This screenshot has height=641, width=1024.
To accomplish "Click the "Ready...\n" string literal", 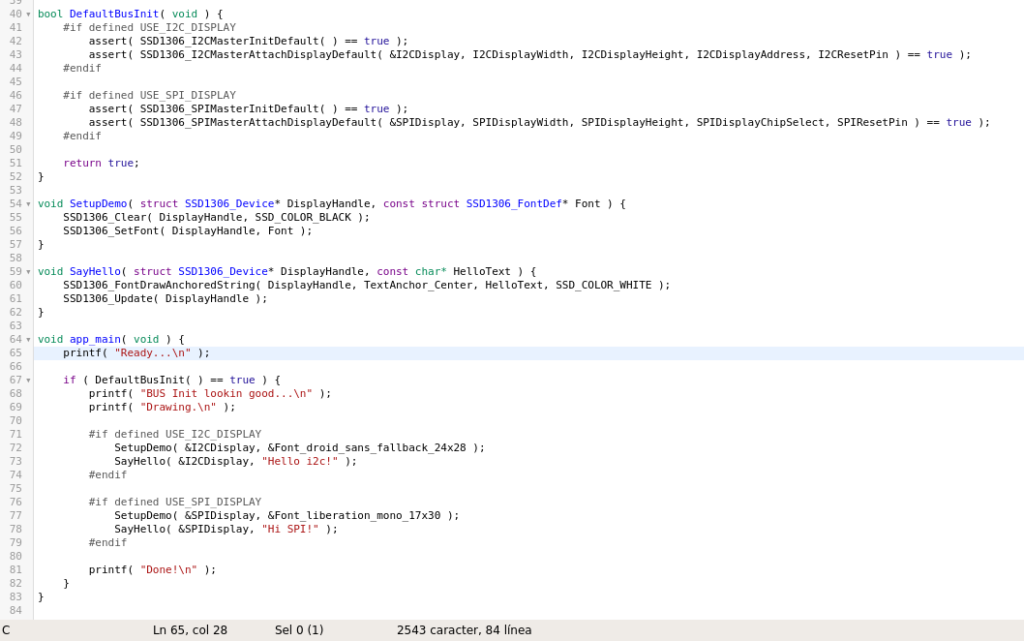I will 153,353.
